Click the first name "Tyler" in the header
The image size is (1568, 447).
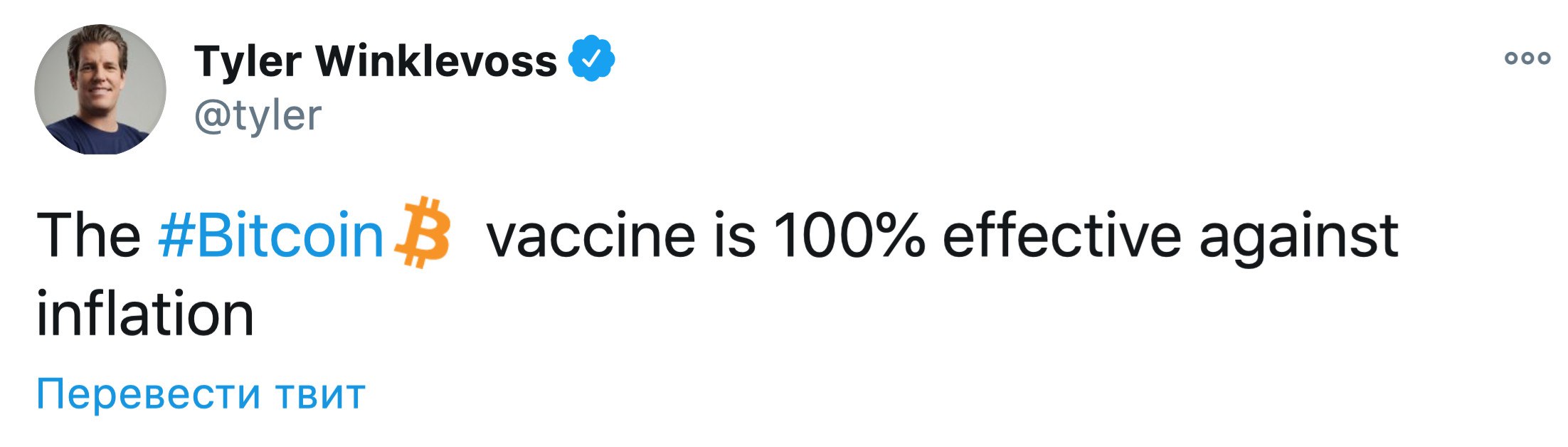247,61
